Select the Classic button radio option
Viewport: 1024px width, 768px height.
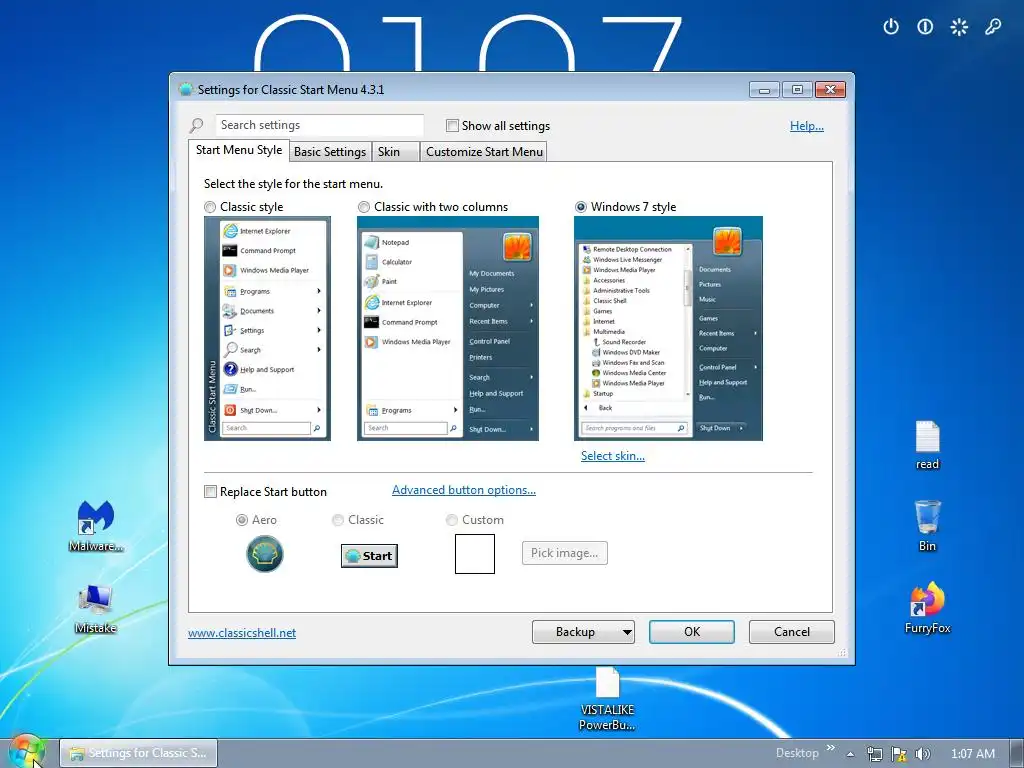click(x=338, y=520)
